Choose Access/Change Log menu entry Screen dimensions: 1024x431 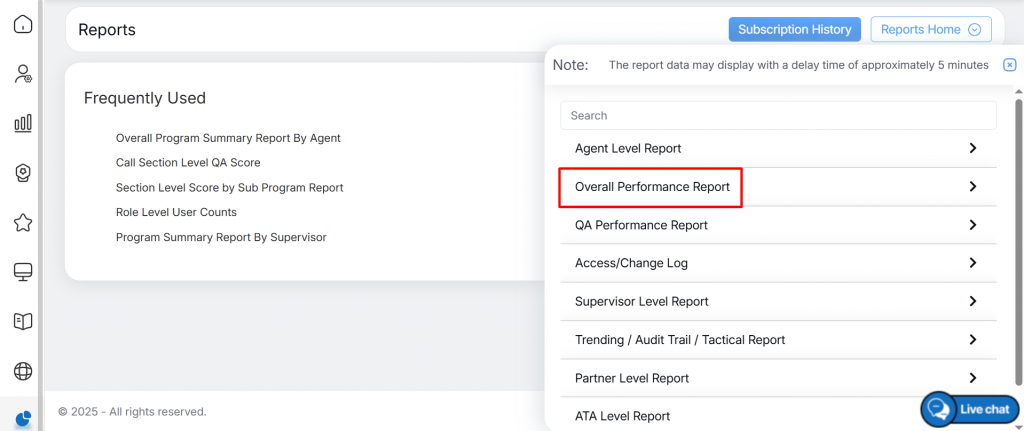point(631,263)
